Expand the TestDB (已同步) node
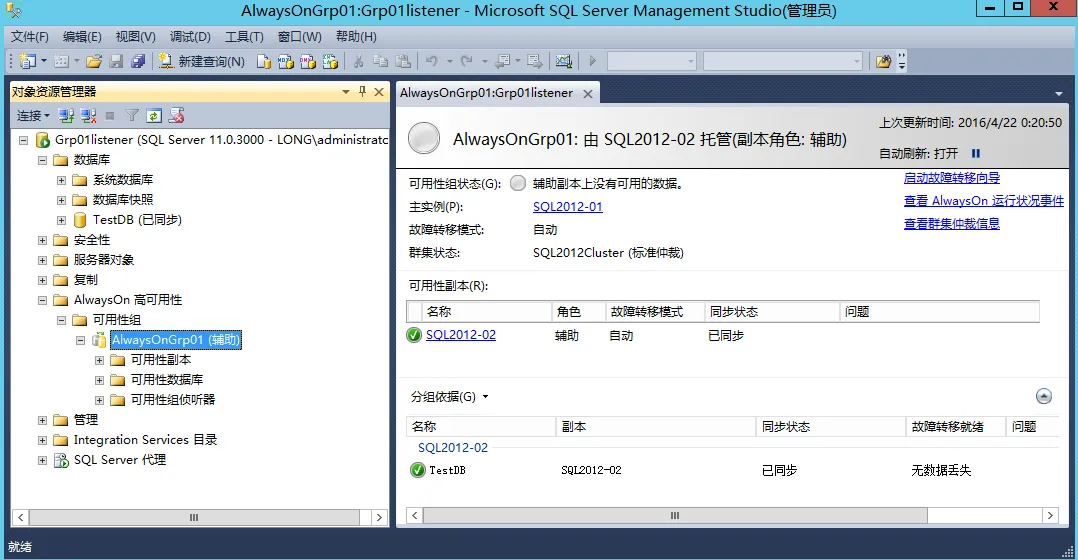1078x560 pixels. coord(61,220)
